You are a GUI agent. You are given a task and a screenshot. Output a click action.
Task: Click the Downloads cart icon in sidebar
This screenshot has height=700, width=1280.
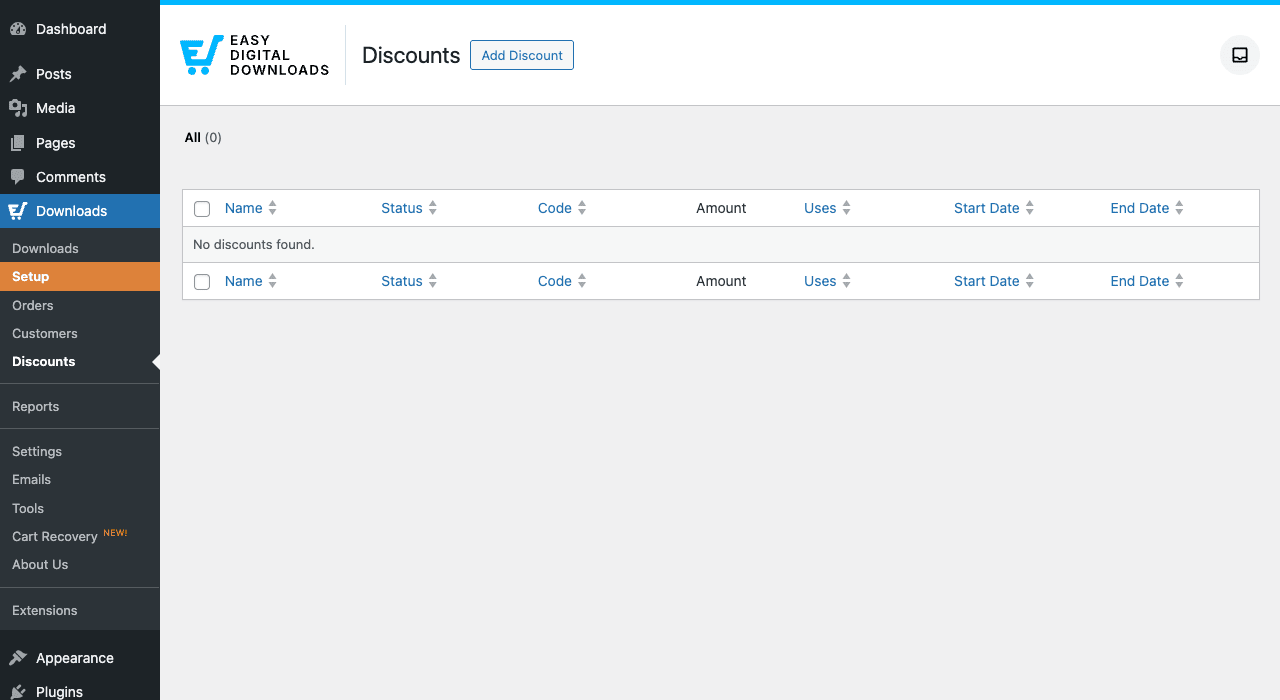point(18,211)
